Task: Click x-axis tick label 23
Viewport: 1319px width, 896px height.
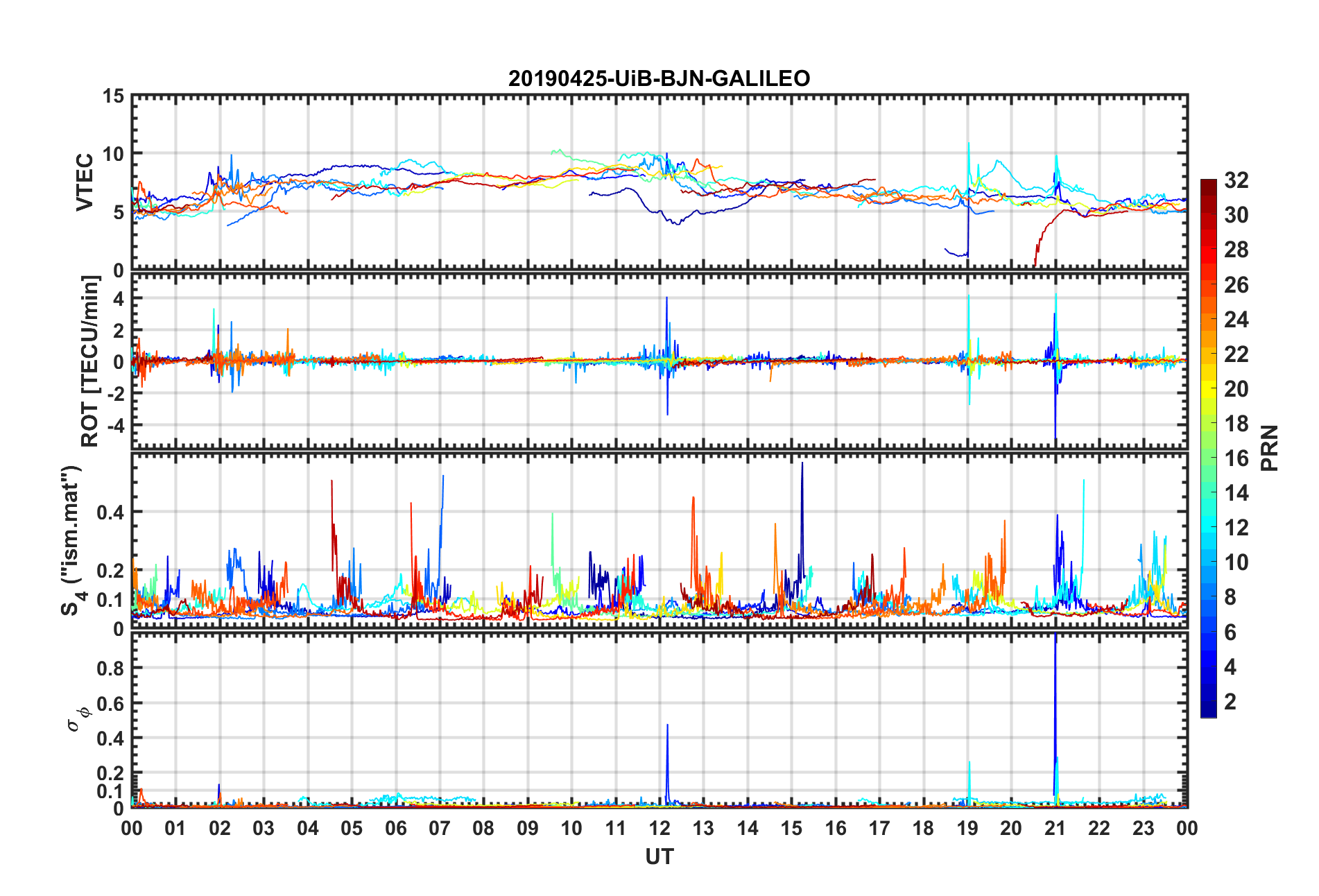Action: pos(1143,828)
